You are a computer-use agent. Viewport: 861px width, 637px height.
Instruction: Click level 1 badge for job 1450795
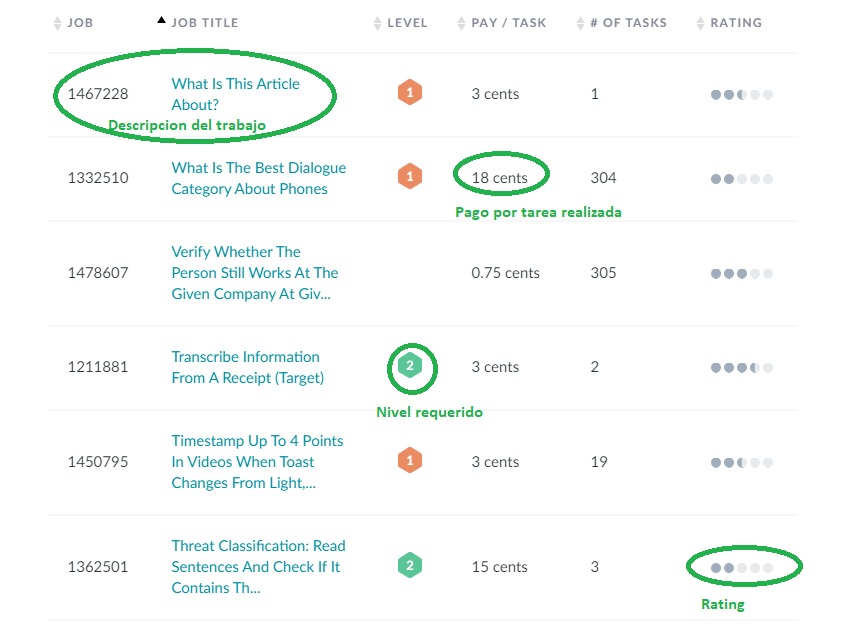point(408,461)
